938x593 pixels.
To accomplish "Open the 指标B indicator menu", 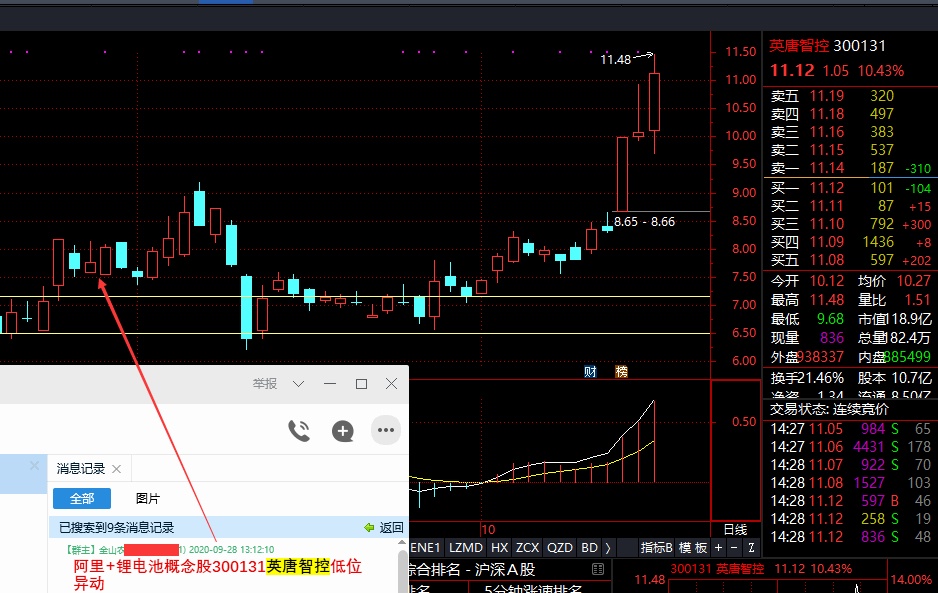I will (656, 548).
